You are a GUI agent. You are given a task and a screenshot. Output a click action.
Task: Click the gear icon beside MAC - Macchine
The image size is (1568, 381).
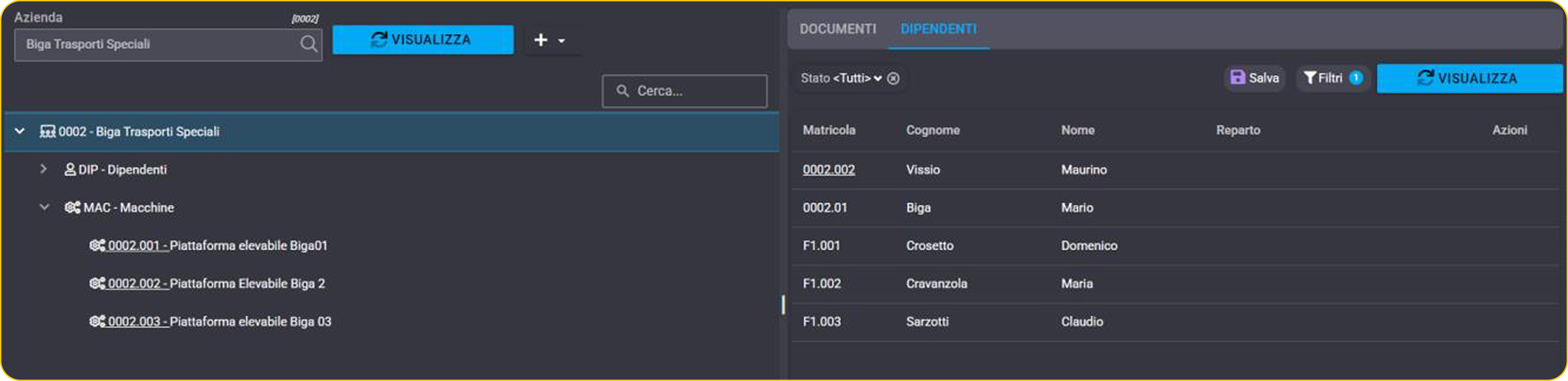(72, 208)
